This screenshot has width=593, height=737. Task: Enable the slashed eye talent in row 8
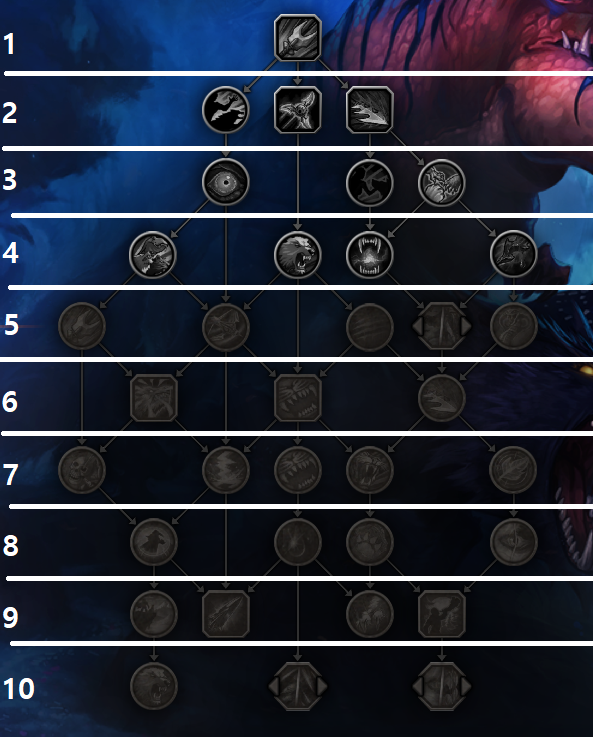(x=513, y=542)
